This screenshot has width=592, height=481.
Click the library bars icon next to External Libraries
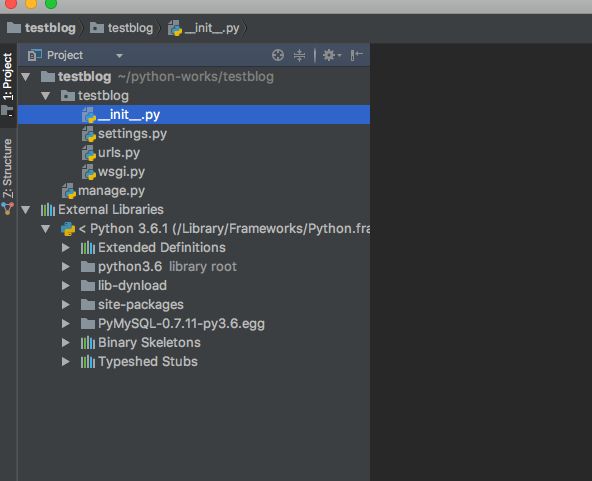click(x=48, y=210)
